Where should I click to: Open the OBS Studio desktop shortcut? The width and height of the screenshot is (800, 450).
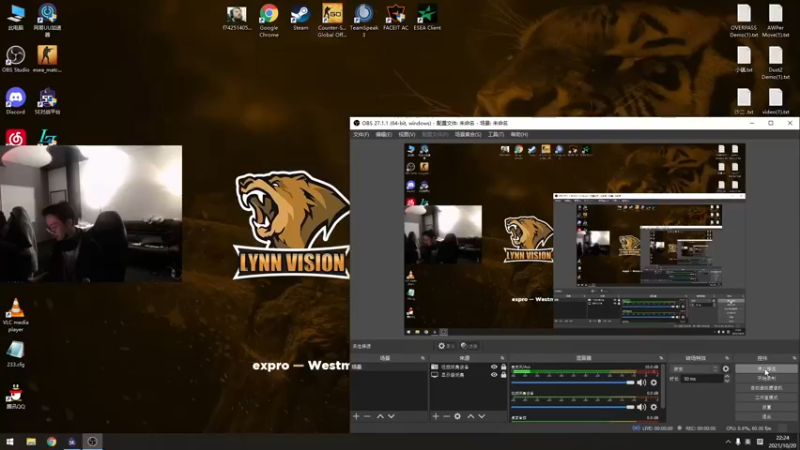[15, 59]
